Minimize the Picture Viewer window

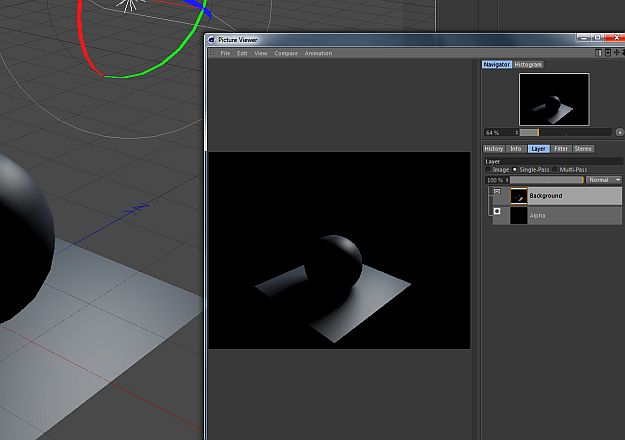(584, 38)
